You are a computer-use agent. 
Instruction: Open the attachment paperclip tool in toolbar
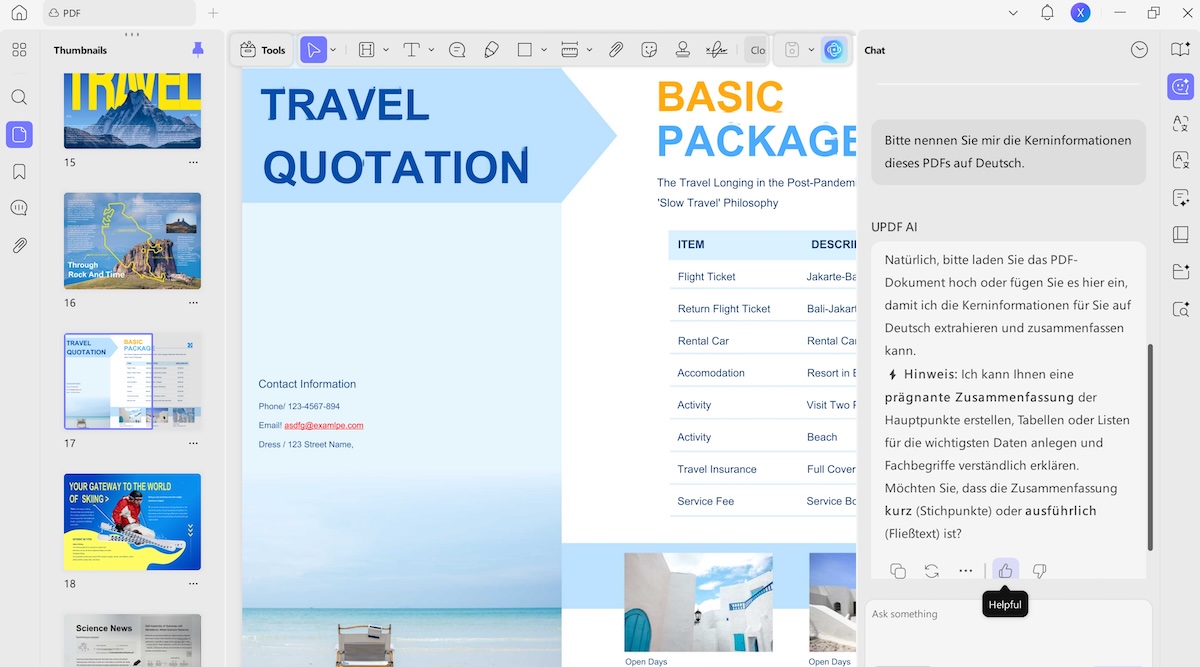pos(616,50)
